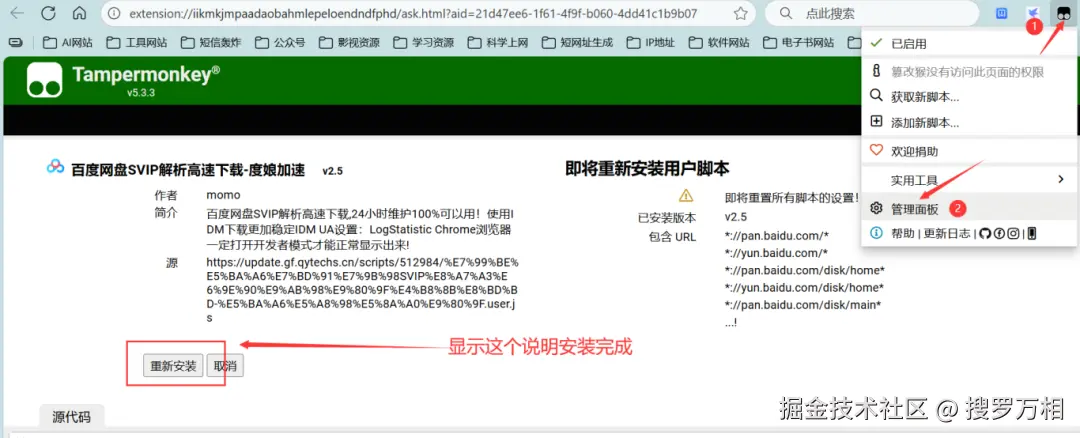Viewport: 1080px width, 438px height.
Task: Click the 取消 button
Action: click(x=225, y=366)
